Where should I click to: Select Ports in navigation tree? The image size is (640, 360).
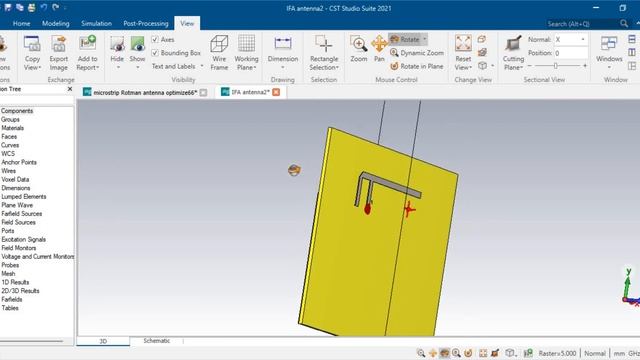[x=7, y=231]
